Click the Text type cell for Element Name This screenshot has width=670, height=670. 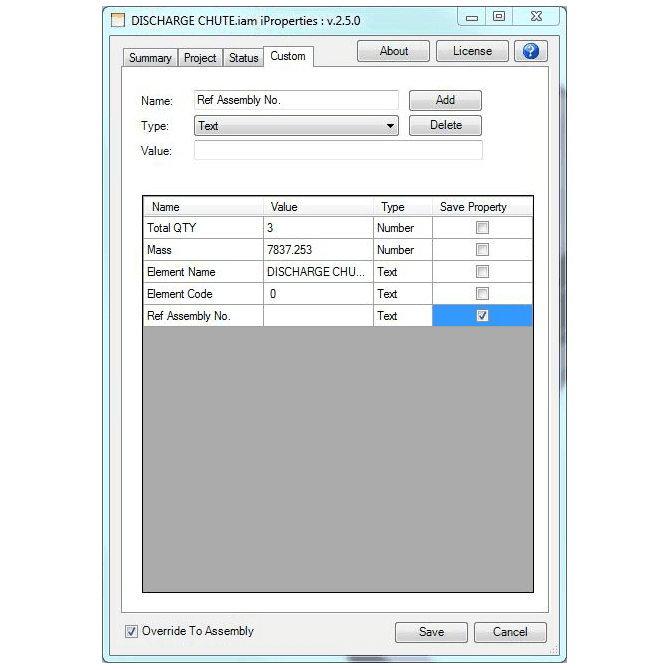click(403, 272)
